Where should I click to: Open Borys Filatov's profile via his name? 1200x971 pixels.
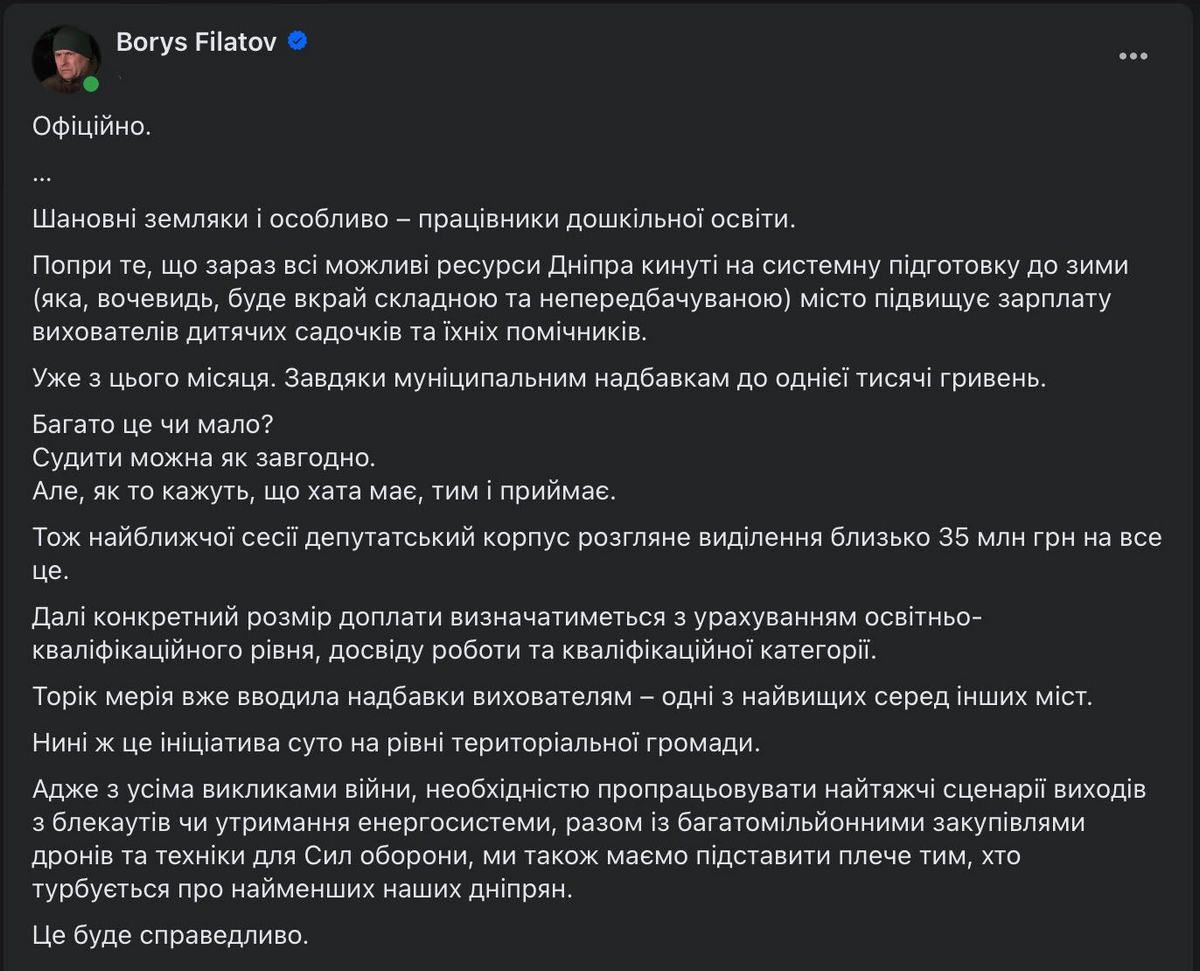tap(195, 42)
